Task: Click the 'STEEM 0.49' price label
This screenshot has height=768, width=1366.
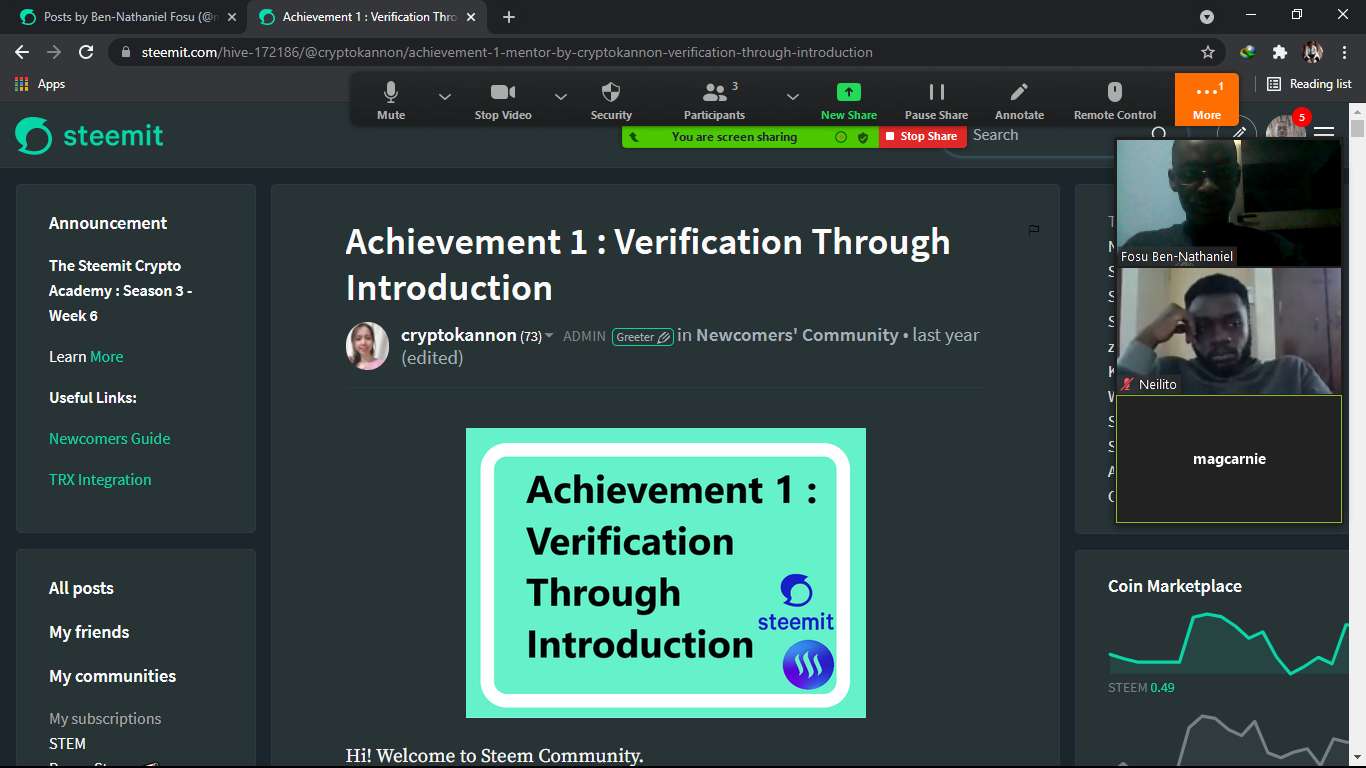Action: 1141,688
